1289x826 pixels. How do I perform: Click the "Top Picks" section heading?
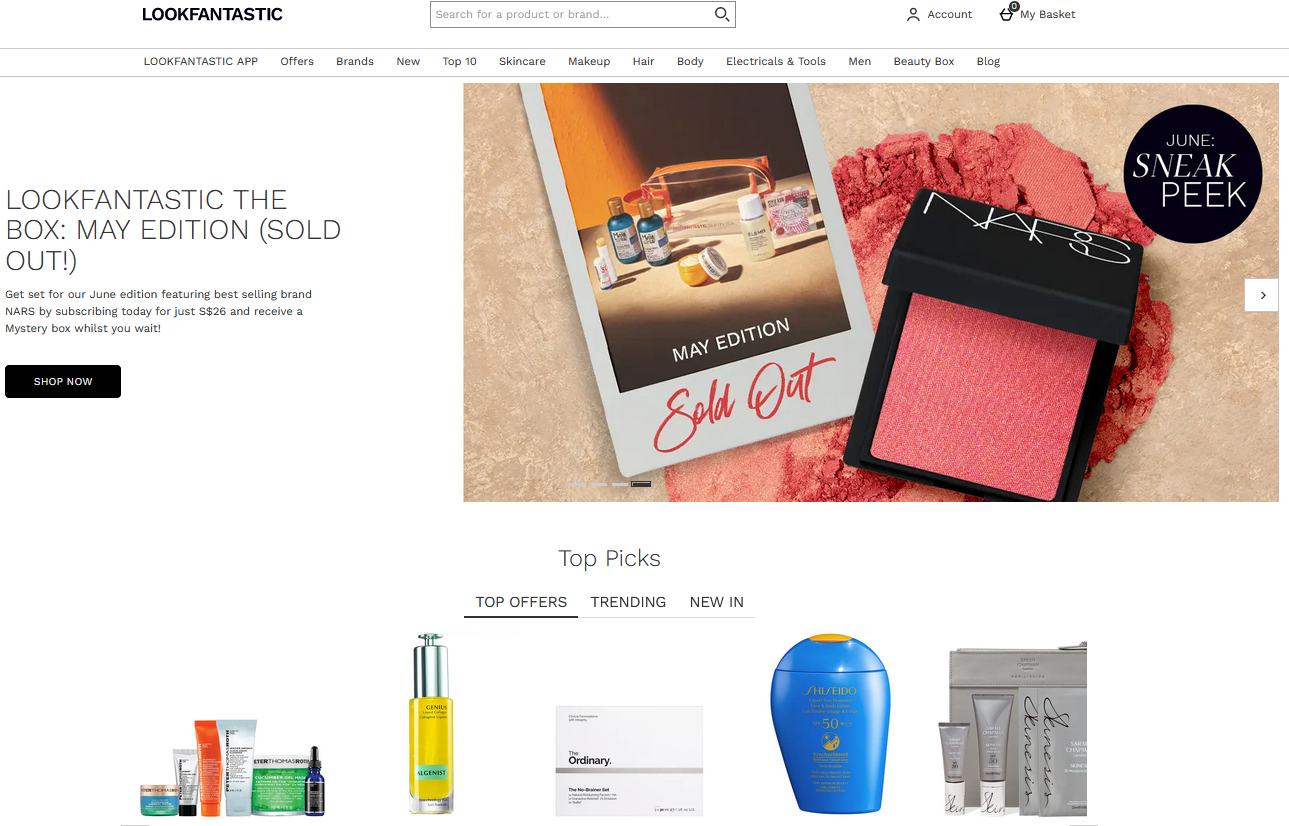click(x=609, y=558)
